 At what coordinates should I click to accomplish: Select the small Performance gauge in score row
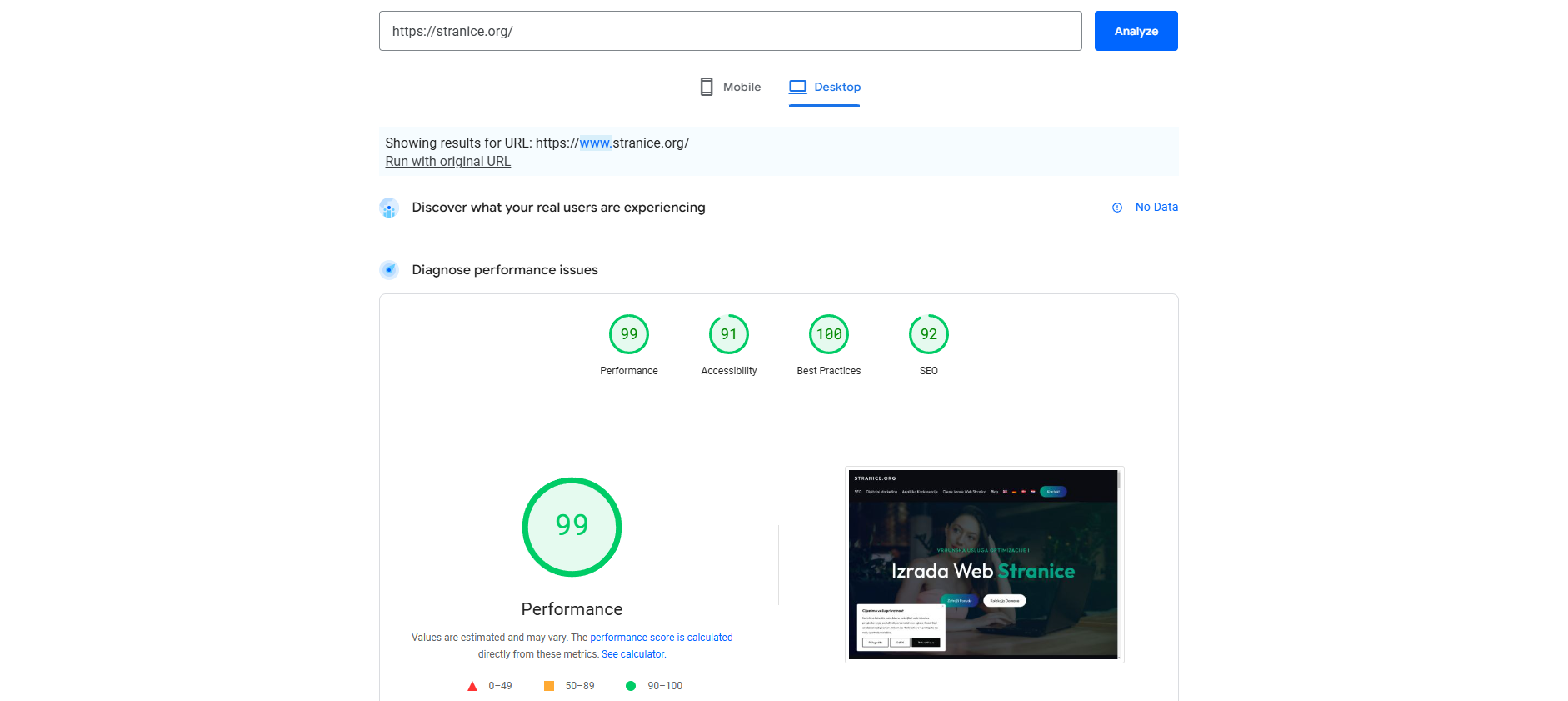pos(629,334)
